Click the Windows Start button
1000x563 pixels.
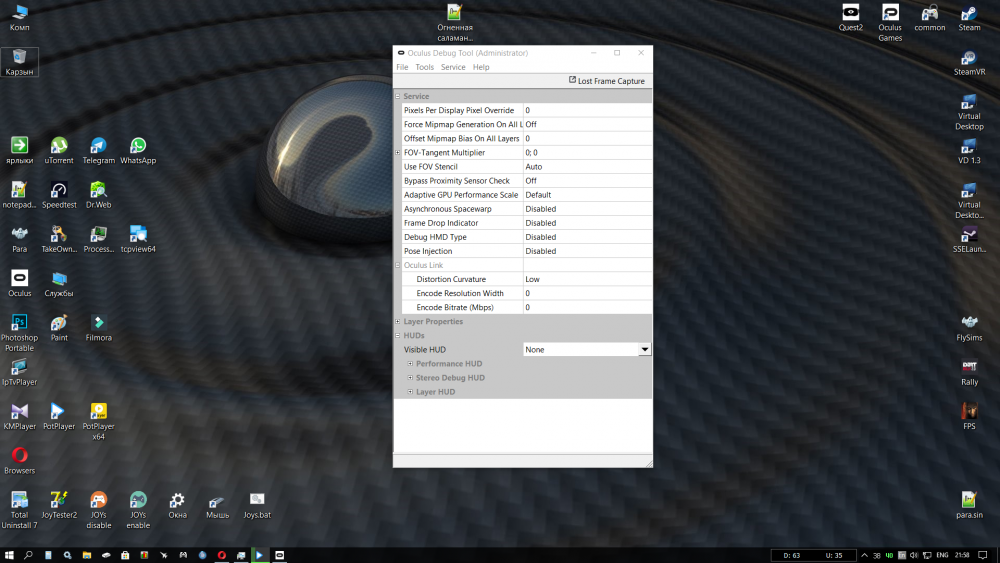coord(9,554)
